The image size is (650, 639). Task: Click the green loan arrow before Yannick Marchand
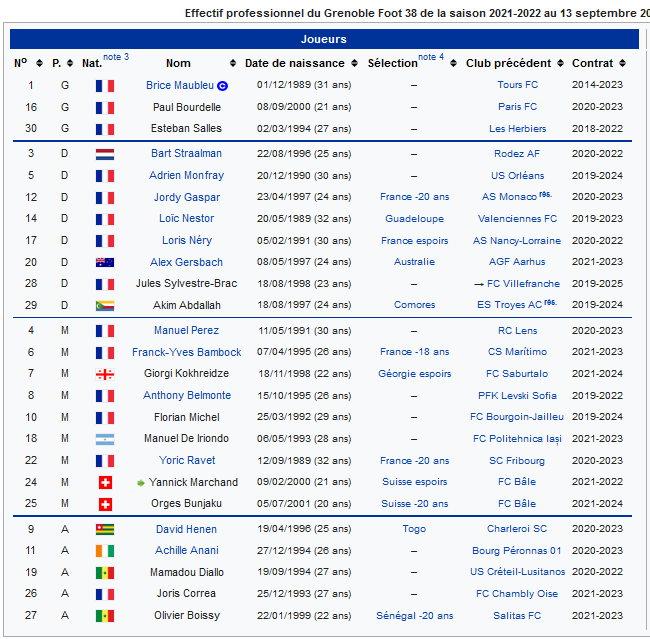[x=141, y=483]
